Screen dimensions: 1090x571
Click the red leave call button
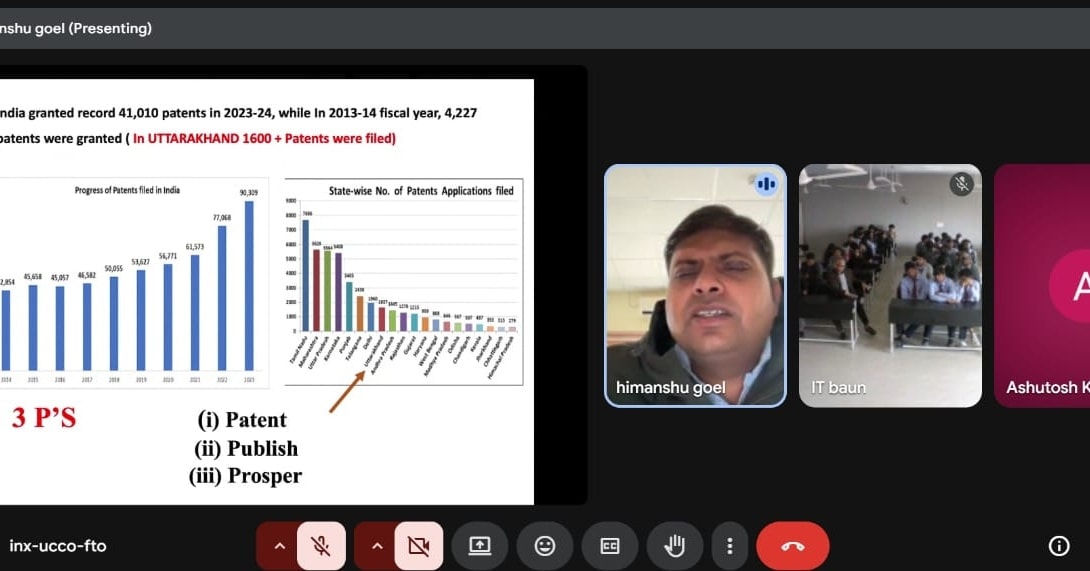pos(792,546)
